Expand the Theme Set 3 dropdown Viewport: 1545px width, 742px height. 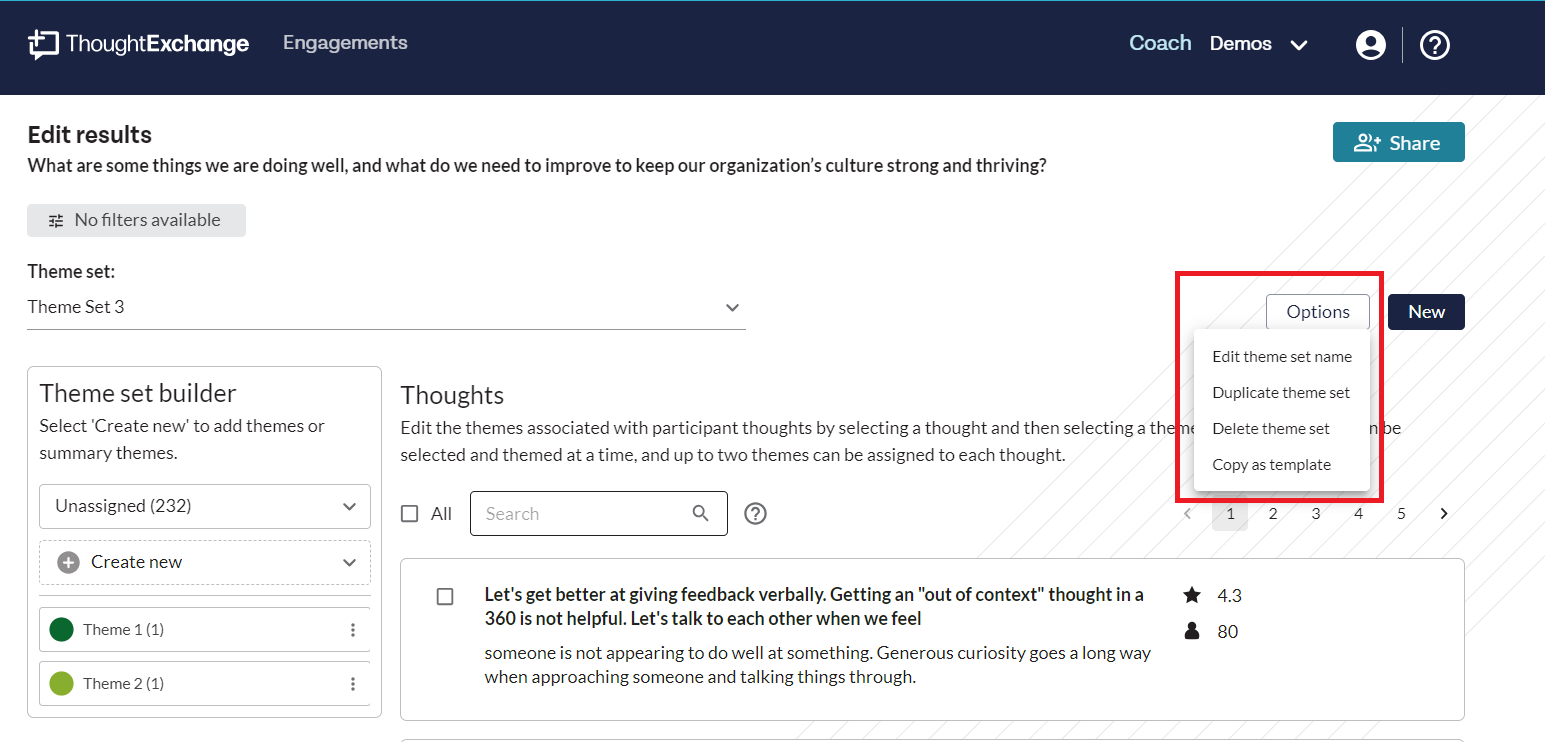coord(386,307)
